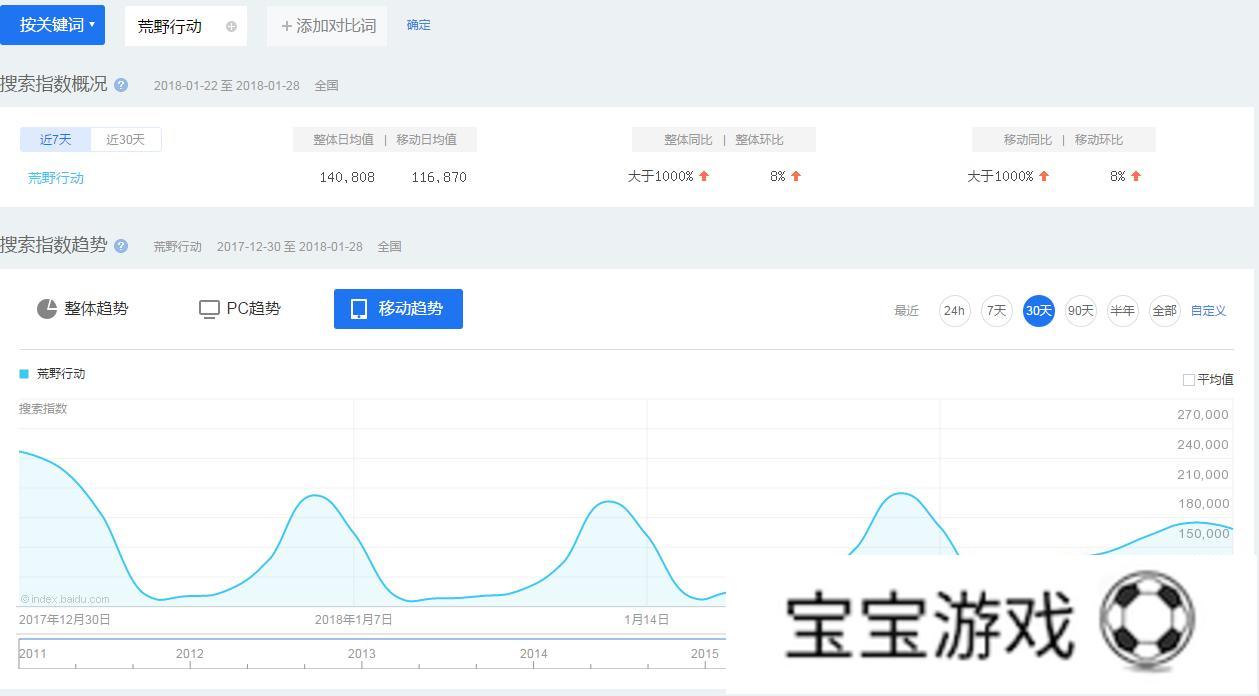Click the 2018-01-22 至 2018-01-28 date range
The width and height of the screenshot is (1259, 696).
[x=227, y=86]
